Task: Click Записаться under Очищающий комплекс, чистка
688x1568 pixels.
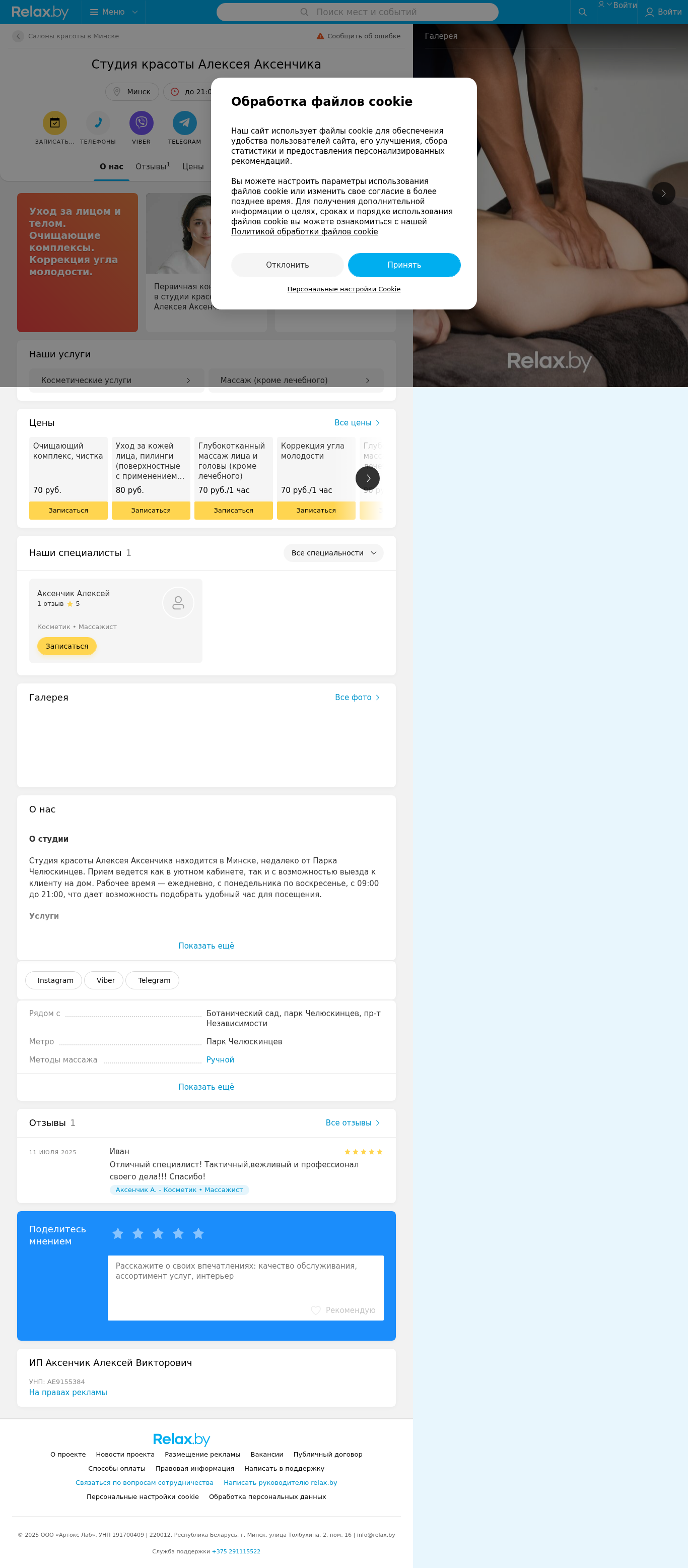Action: (x=68, y=511)
